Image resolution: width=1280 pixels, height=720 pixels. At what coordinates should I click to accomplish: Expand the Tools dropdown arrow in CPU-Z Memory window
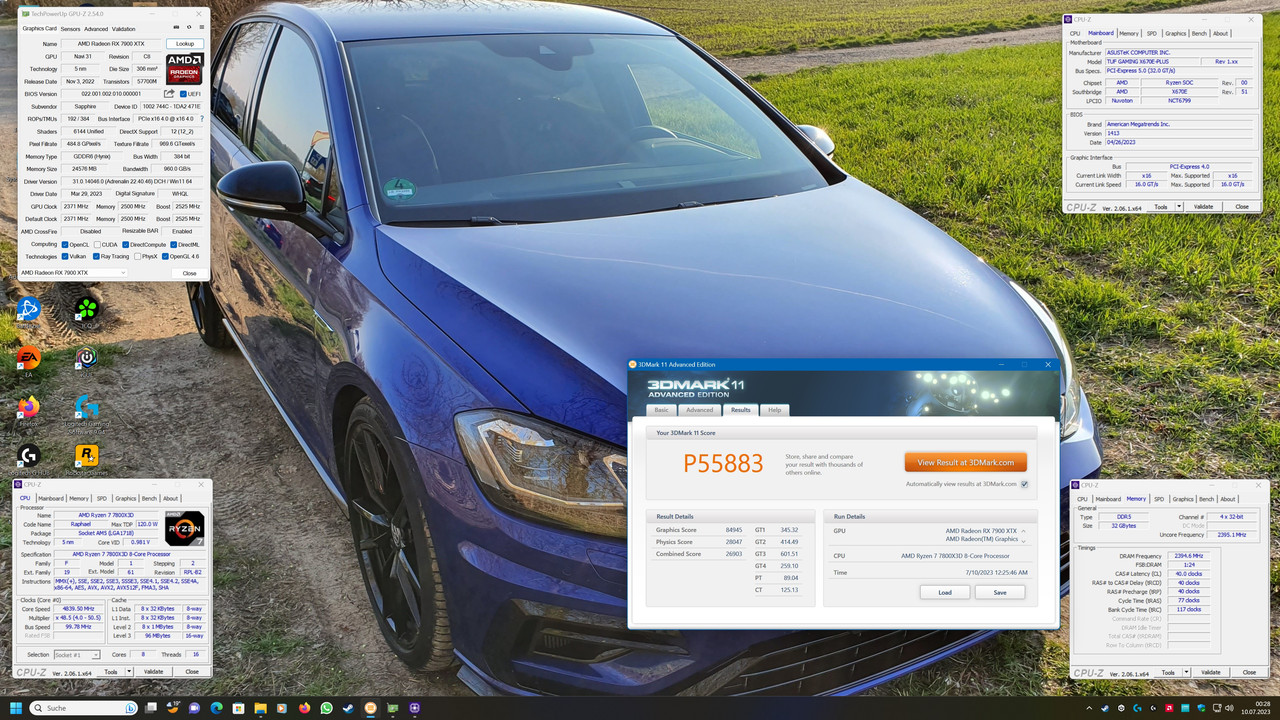tap(1187, 673)
